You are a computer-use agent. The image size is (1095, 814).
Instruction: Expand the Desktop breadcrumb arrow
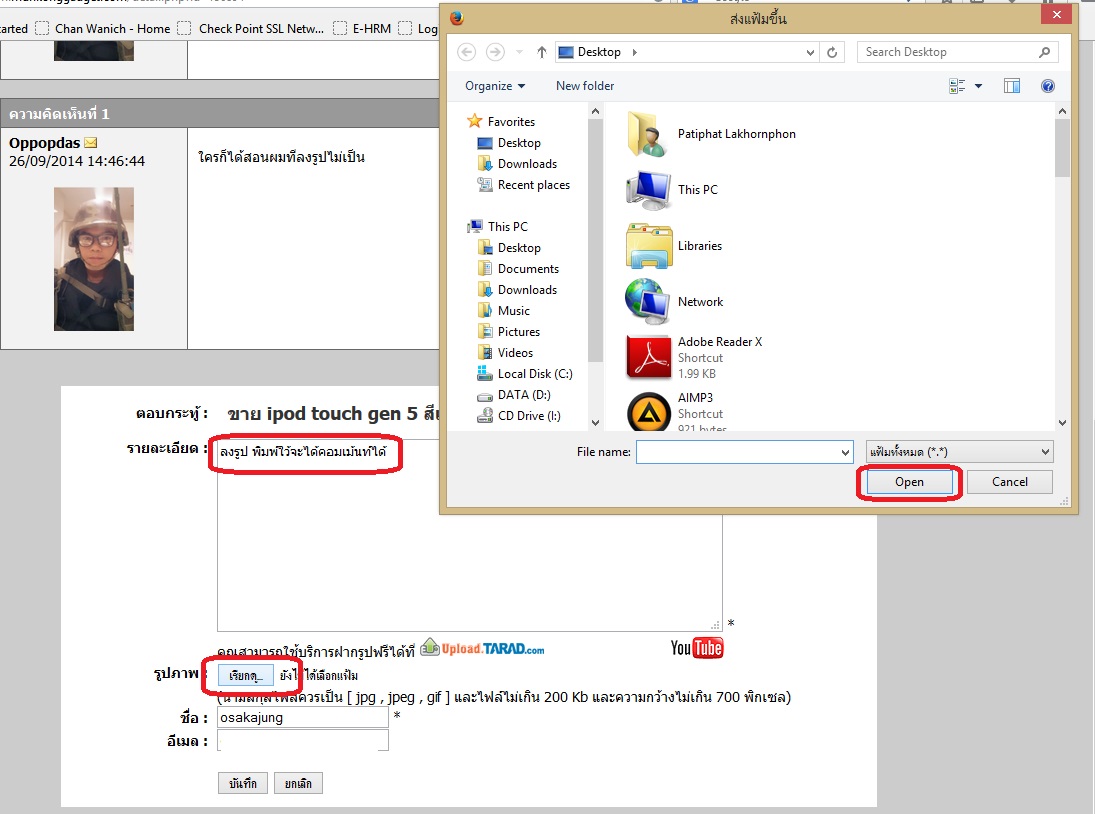[634, 52]
